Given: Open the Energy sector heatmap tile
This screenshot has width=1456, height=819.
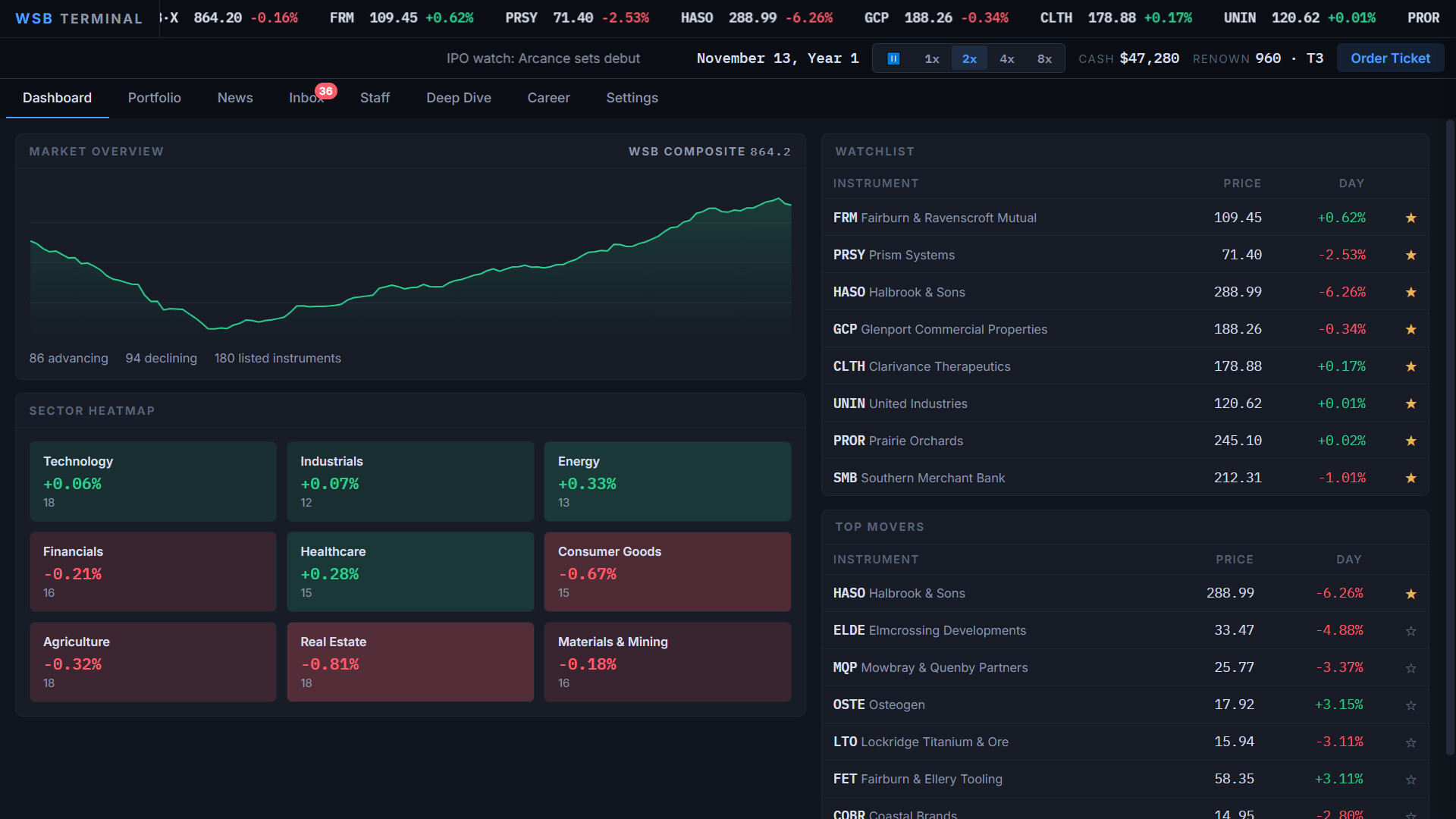Looking at the screenshot, I should click(x=667, y=482).
